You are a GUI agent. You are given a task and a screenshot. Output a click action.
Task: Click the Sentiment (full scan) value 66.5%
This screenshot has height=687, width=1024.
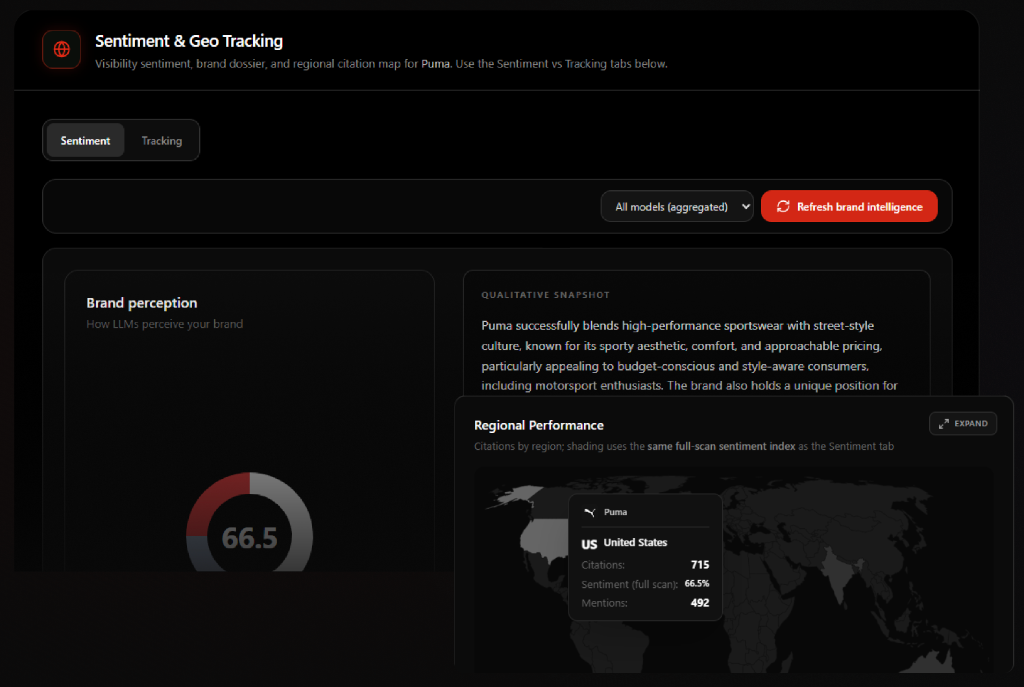tap(697, 583)
